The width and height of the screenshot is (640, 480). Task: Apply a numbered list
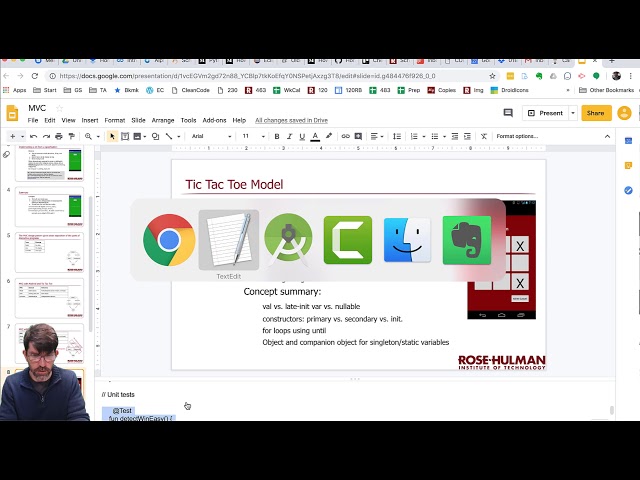pos(414,136)
